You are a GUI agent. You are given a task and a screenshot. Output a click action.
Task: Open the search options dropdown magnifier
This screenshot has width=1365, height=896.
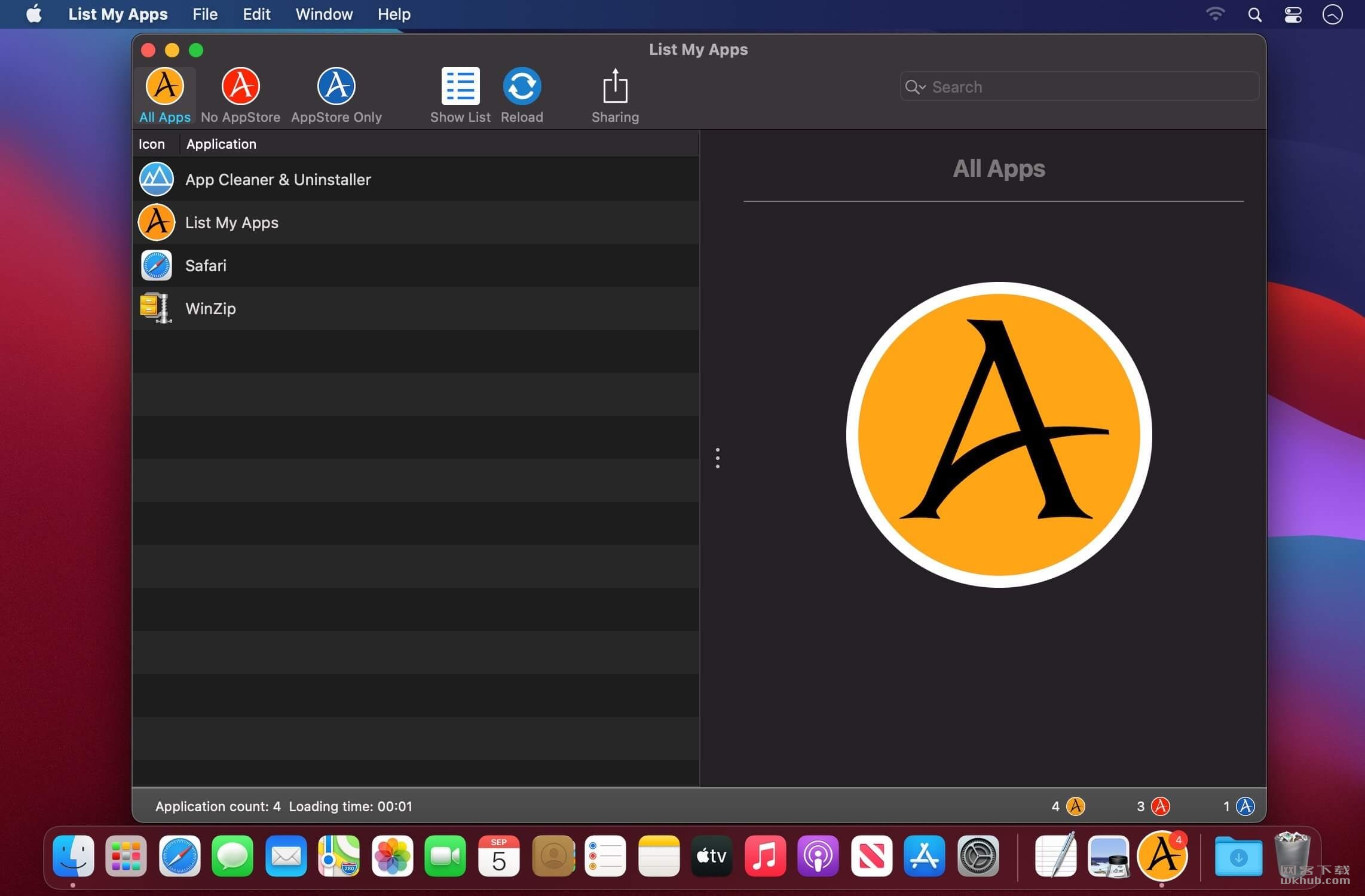pyautogui.click(x=914, y=87)
